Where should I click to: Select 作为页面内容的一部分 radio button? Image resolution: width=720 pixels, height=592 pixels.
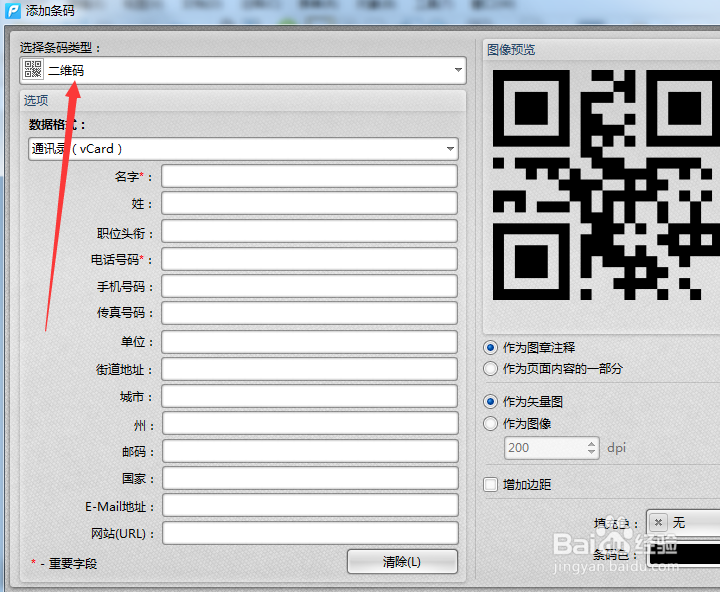click(490, 368)
